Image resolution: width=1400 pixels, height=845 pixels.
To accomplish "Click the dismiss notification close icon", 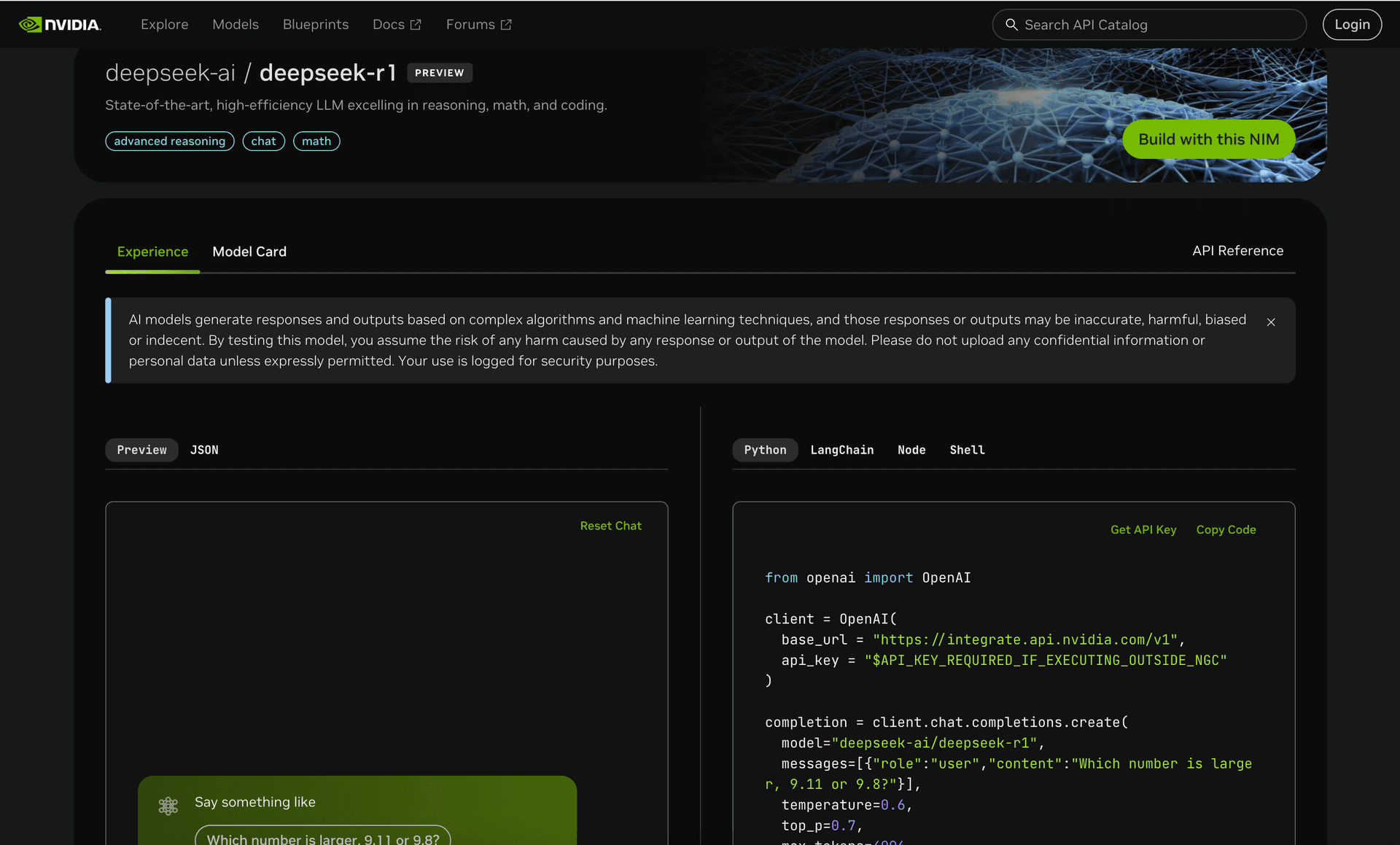I will (1270, 322).
